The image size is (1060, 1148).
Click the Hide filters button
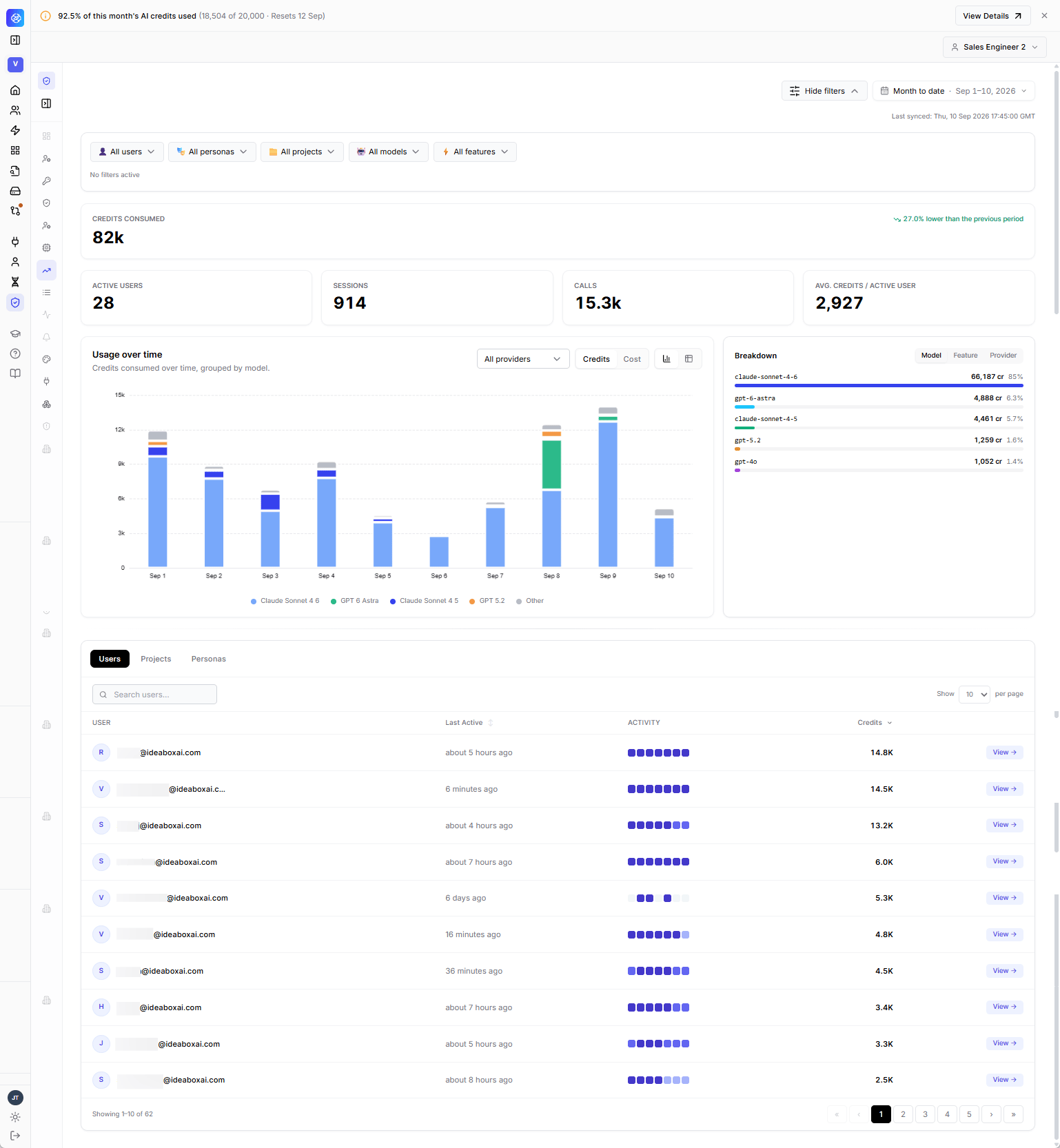824,91
